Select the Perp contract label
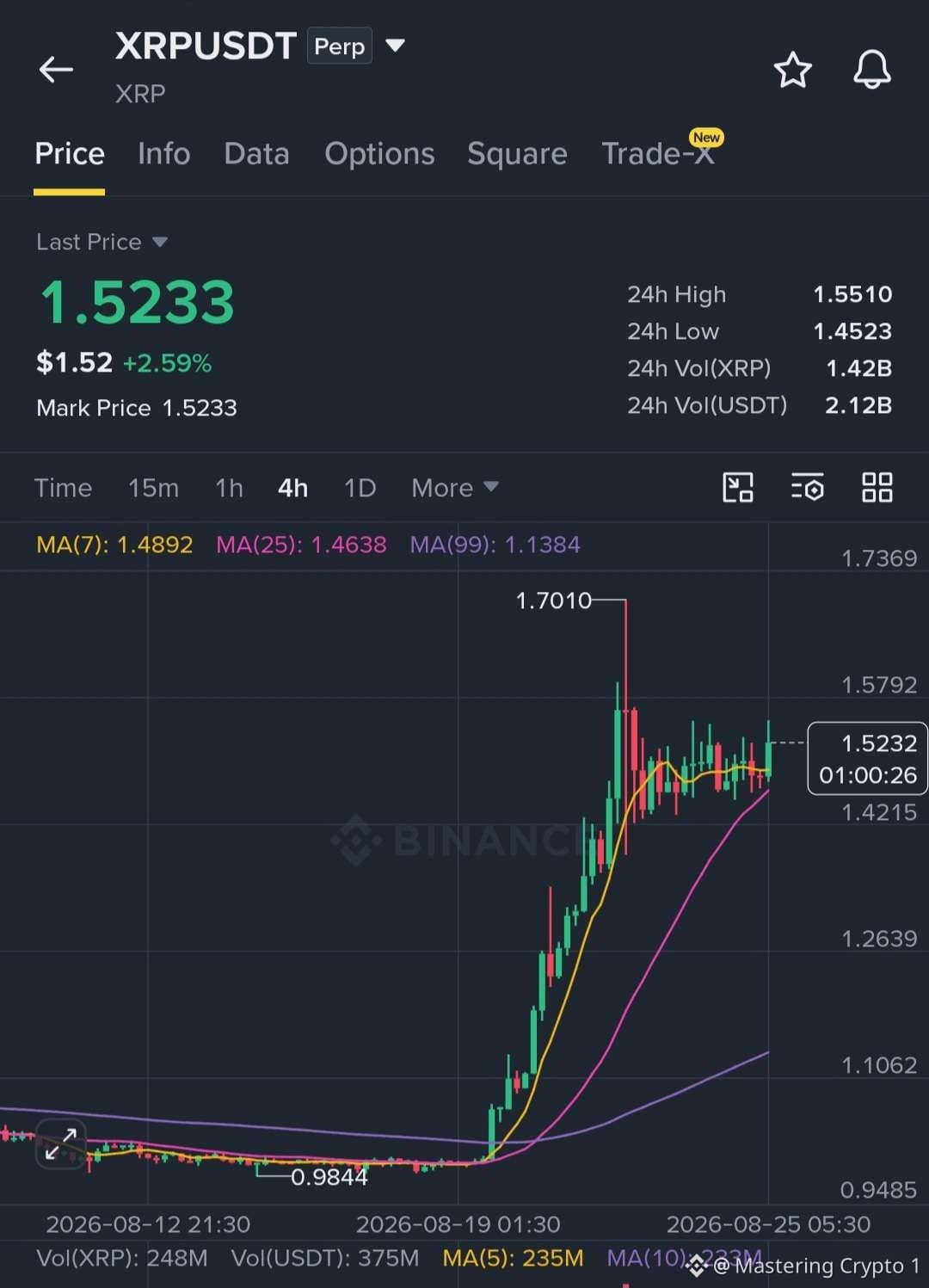Image resolution: width=929 pixels, height=1288 pixels. coord(340,46)
